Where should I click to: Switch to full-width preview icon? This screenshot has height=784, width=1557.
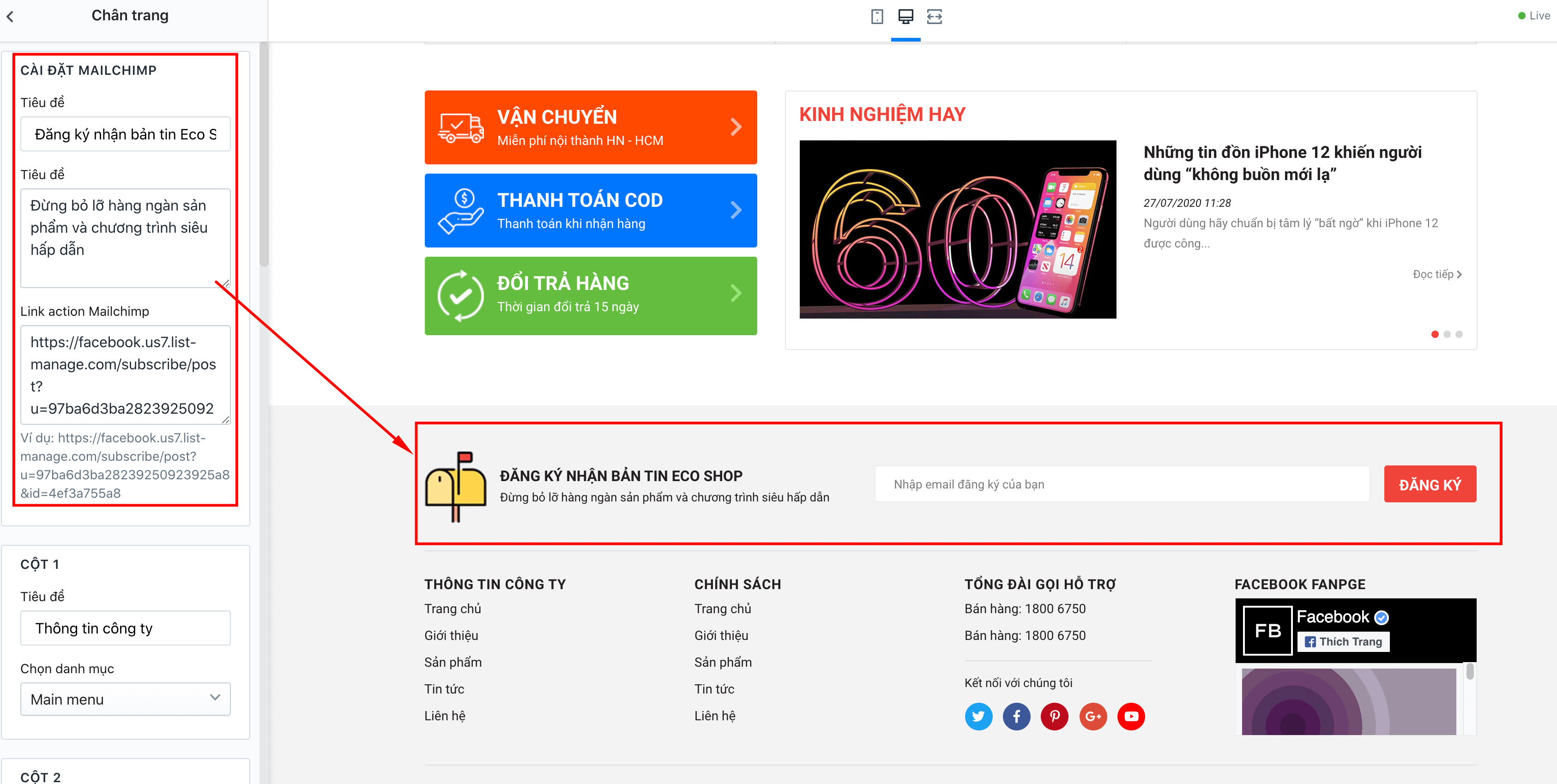(x=935, y=16)
